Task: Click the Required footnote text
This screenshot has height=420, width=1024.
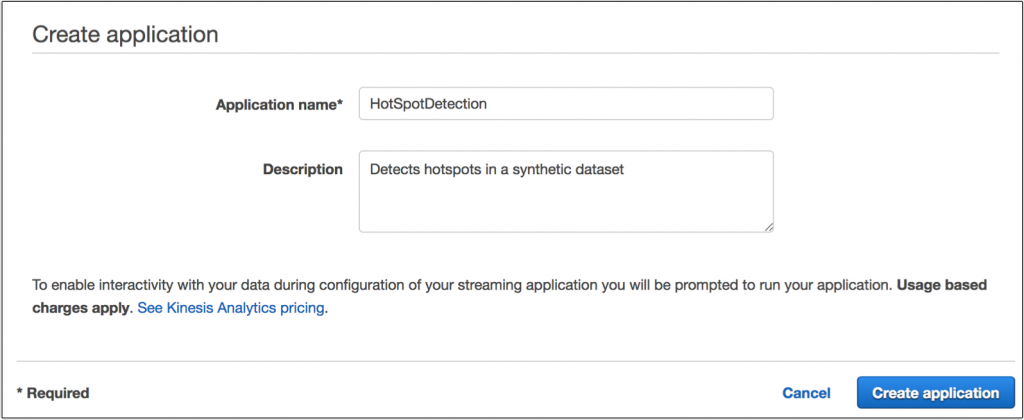Action: coord(53,393)
